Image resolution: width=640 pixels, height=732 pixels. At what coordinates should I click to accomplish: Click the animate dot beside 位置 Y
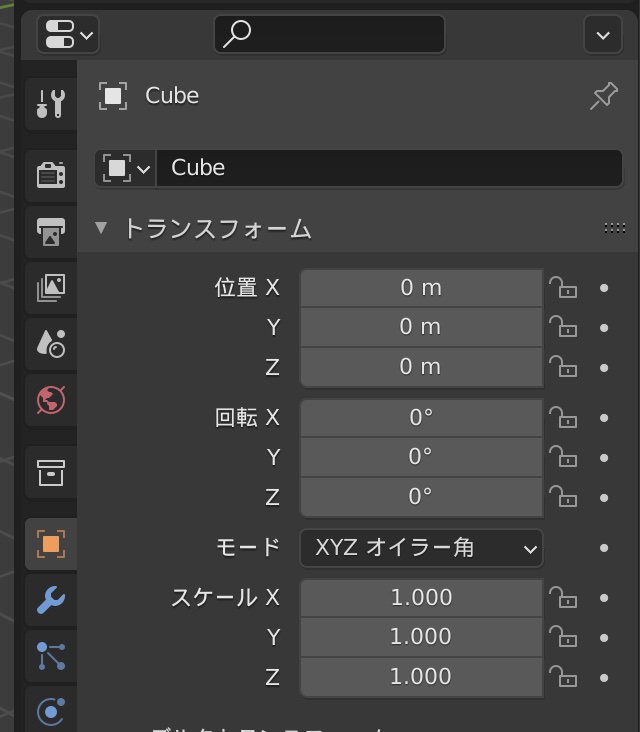tap(604, 328)
